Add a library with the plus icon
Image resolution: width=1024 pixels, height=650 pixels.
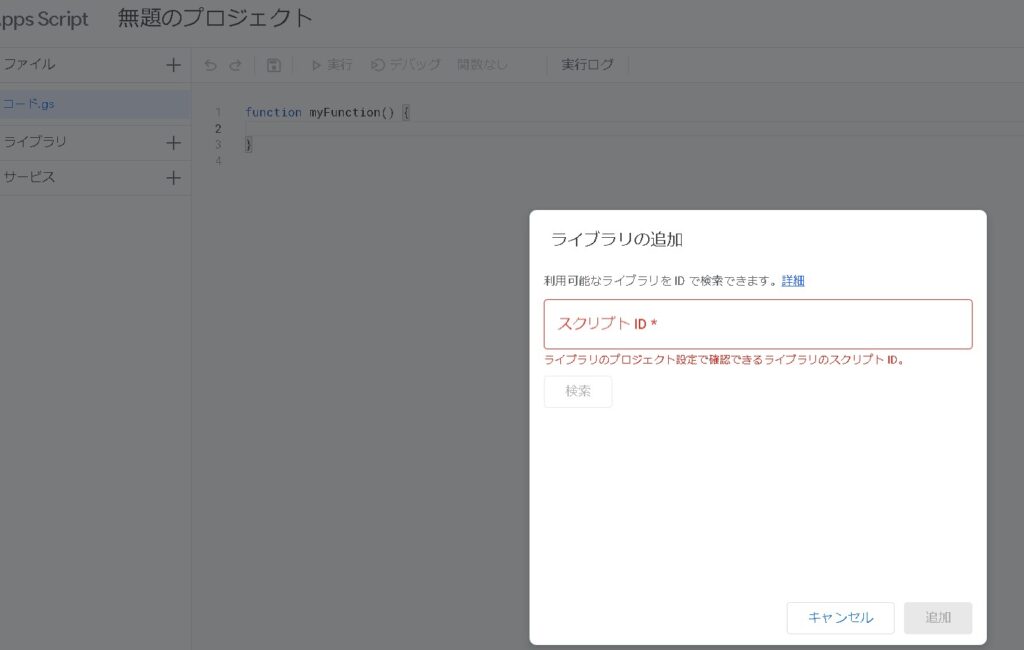tap(173, 142)
